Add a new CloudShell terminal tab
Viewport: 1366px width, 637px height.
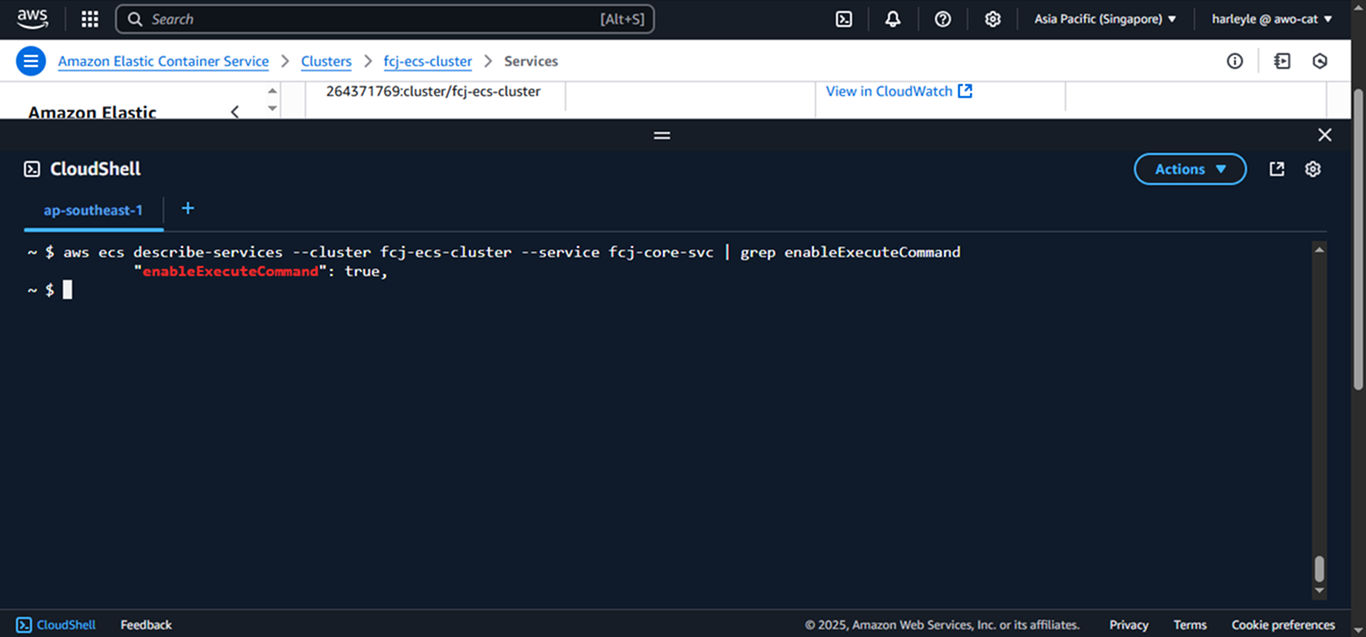pos(187,208)
